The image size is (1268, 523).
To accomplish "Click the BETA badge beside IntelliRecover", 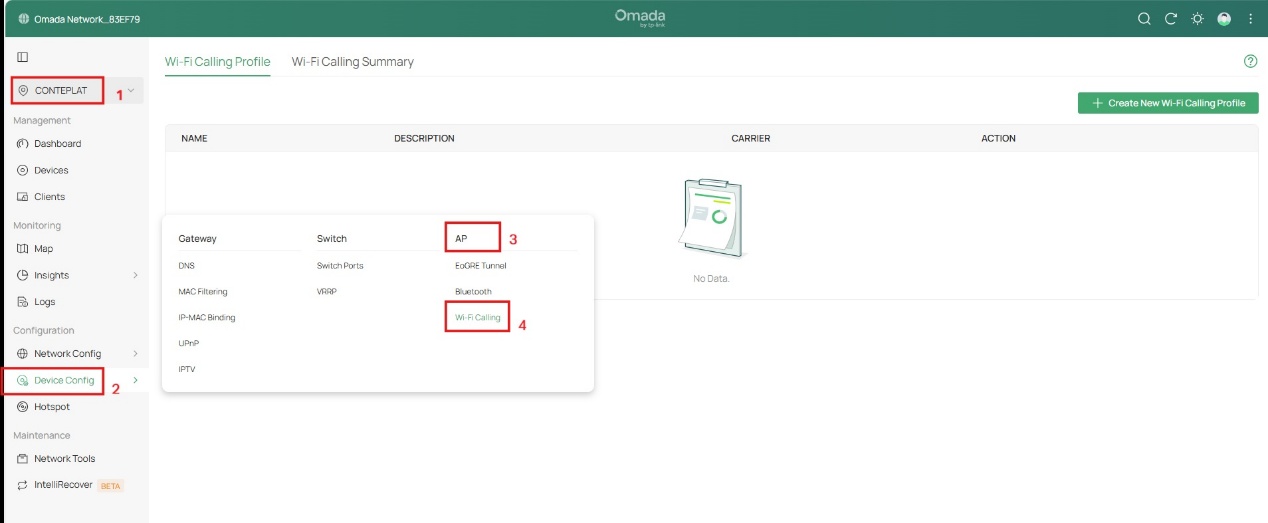I will pos(110,486).
